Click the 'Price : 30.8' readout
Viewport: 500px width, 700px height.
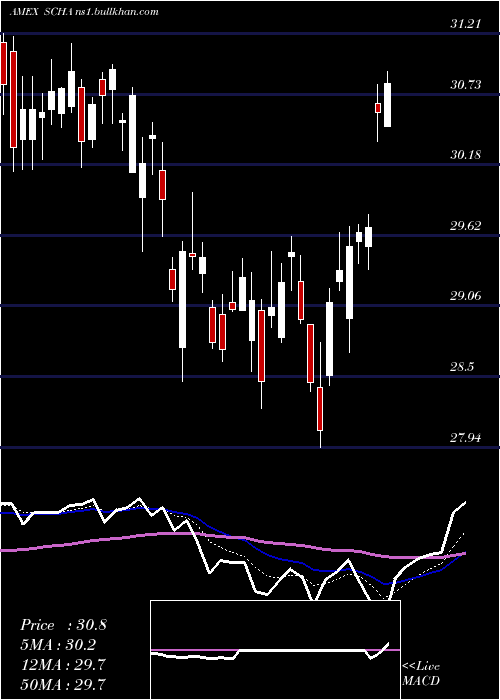tap(63, 625)
